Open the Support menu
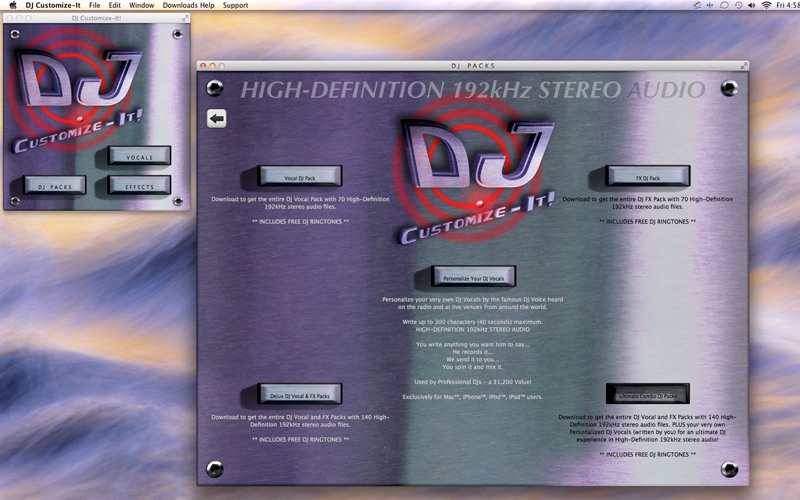Viewport: 800px width, 500px height. [235, 5]
